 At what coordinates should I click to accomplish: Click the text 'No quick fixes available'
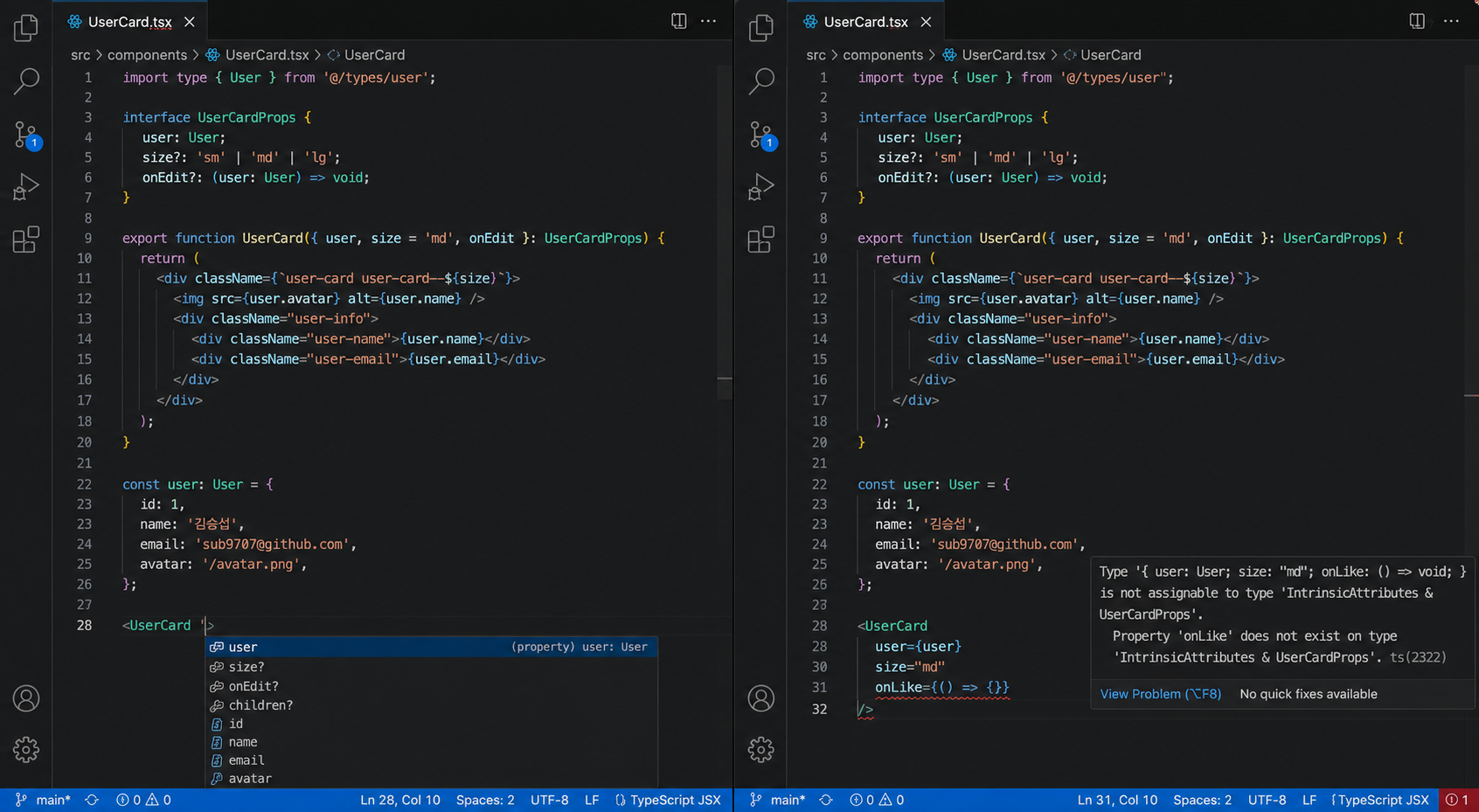click(x=1309, y=694)
